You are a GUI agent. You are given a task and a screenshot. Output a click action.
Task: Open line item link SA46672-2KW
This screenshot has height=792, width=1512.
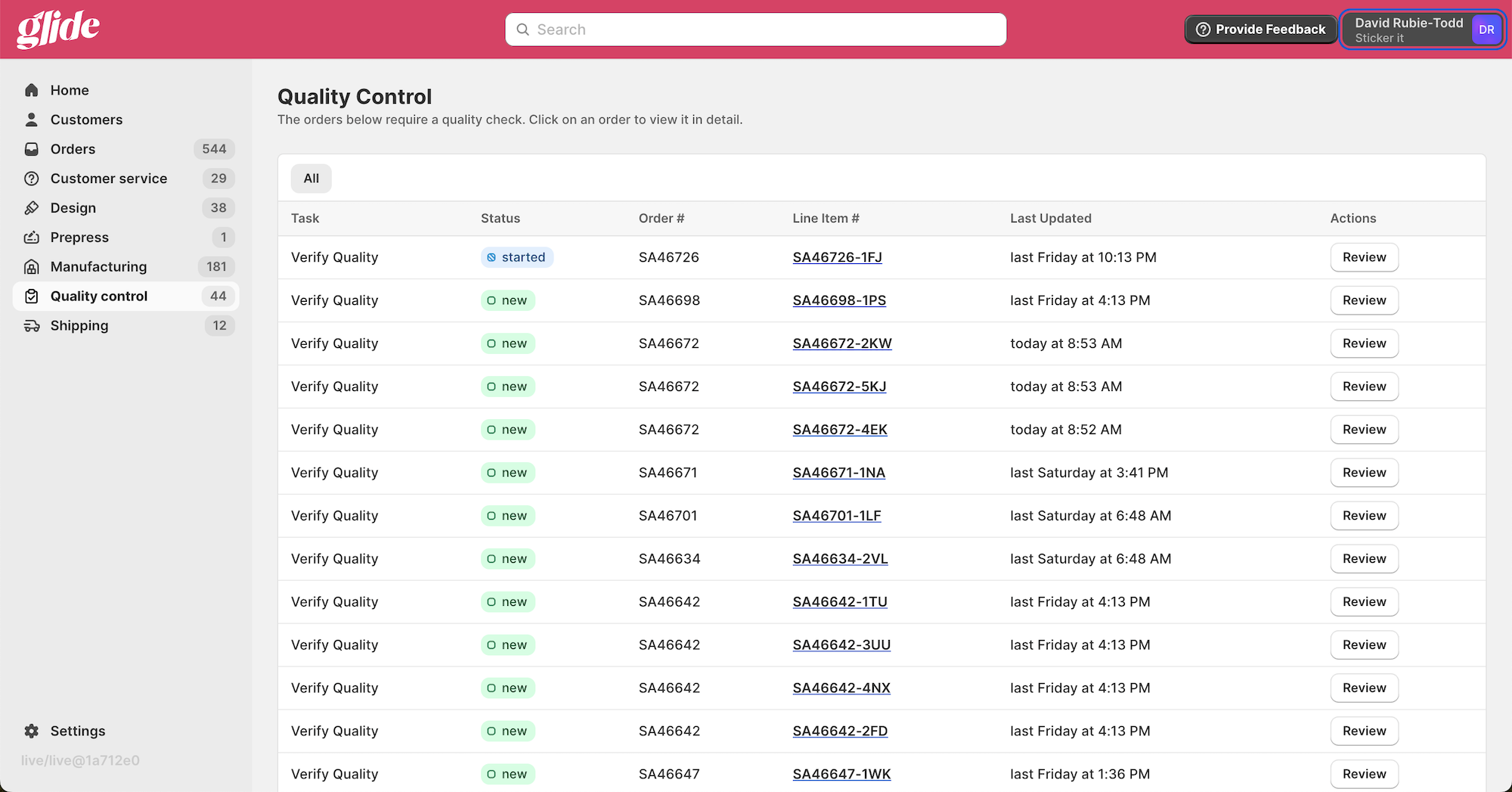click(x=842, y=343)
